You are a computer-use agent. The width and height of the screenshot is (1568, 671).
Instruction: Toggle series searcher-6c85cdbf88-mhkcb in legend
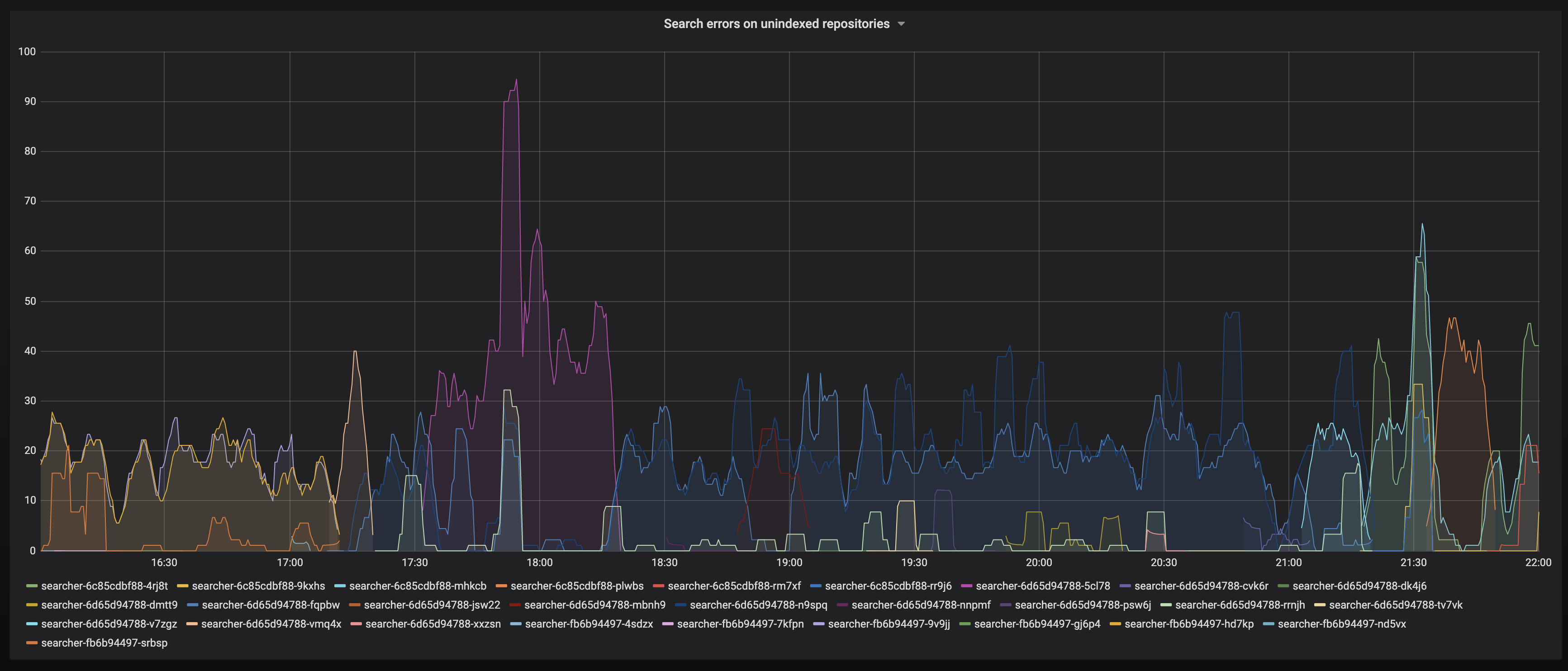418,586
